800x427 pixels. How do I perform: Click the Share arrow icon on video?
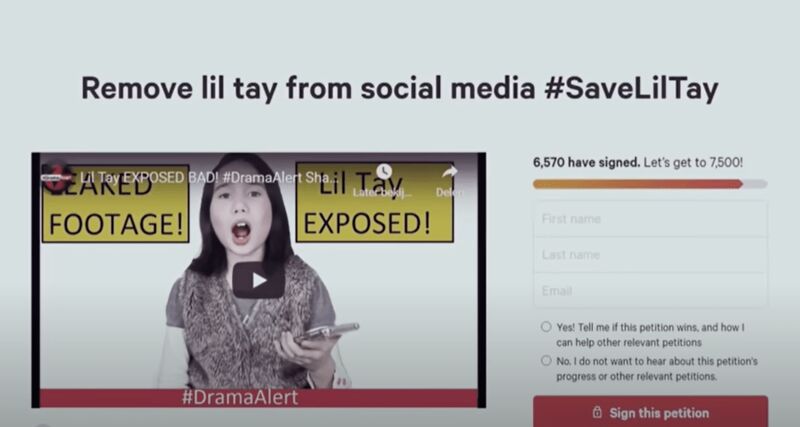pyautogui.click(x=449, y=173)
